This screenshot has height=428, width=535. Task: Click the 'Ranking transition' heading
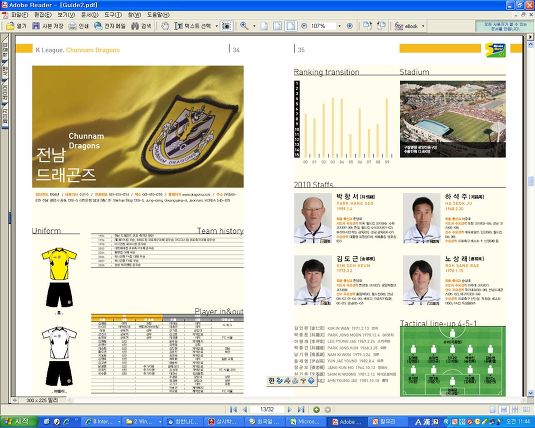tap(327, 72)
